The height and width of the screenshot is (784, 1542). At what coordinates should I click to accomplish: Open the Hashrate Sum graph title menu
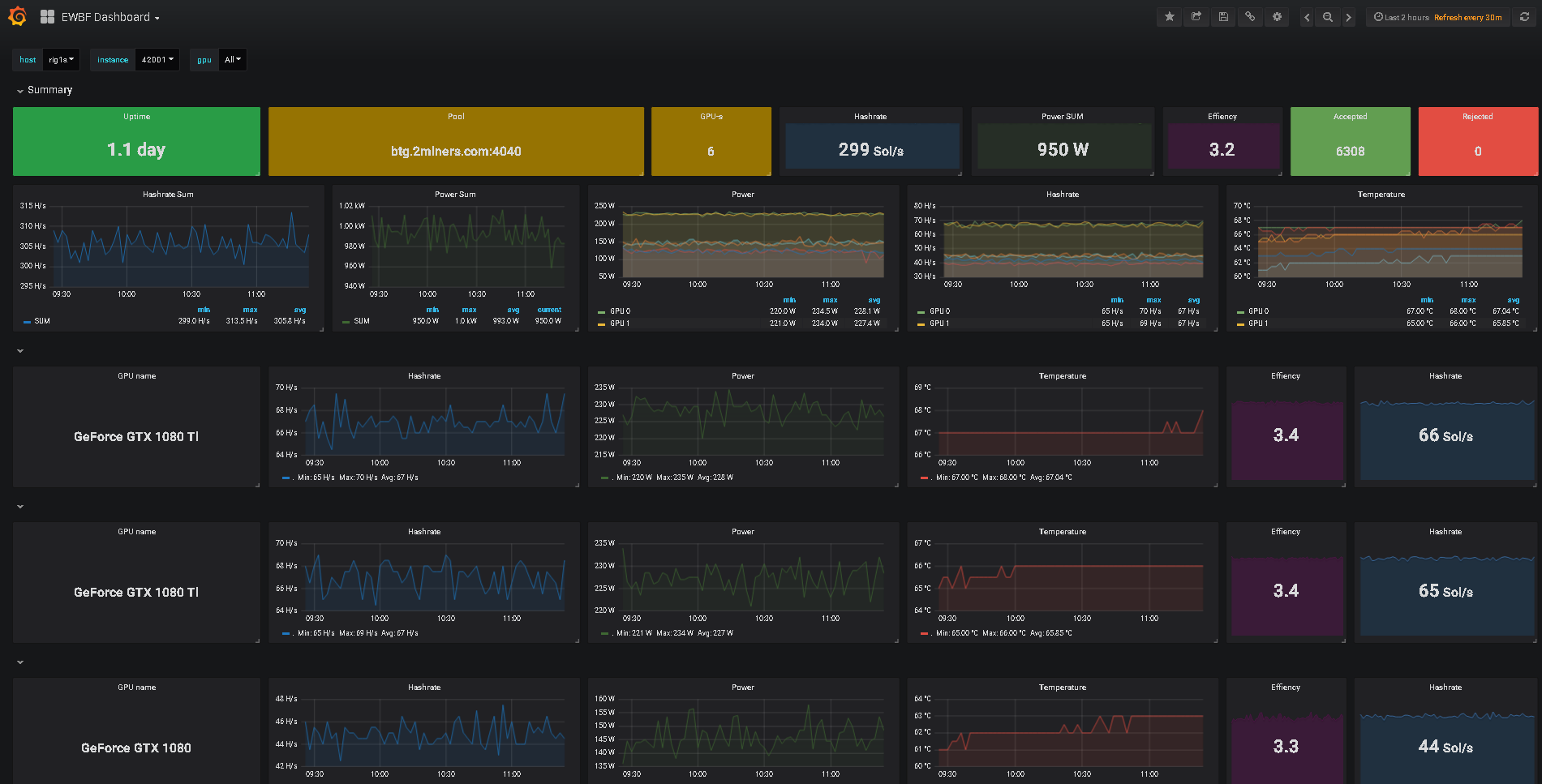point(168,195)
